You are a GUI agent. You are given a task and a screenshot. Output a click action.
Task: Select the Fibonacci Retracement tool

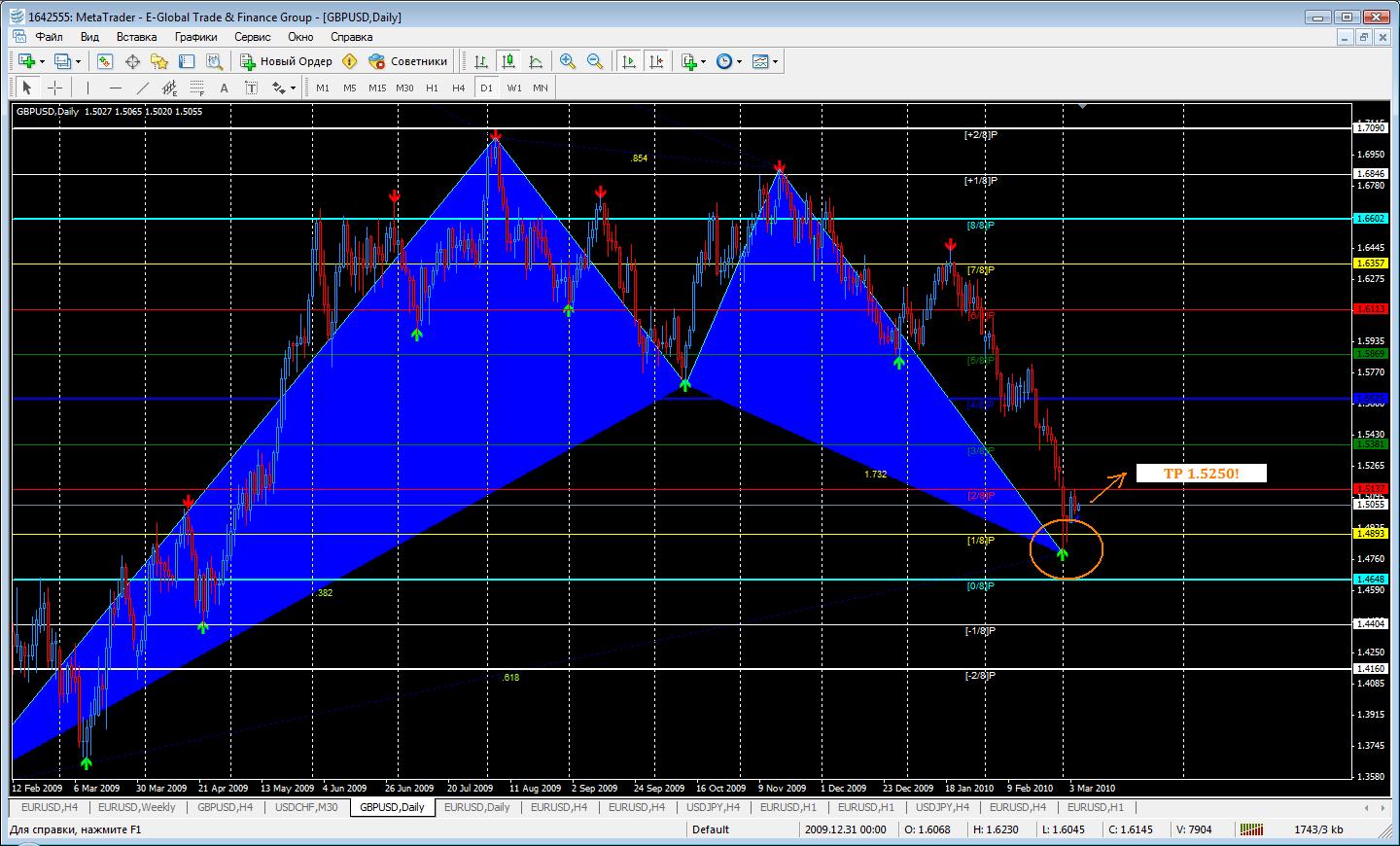[196, 88]
